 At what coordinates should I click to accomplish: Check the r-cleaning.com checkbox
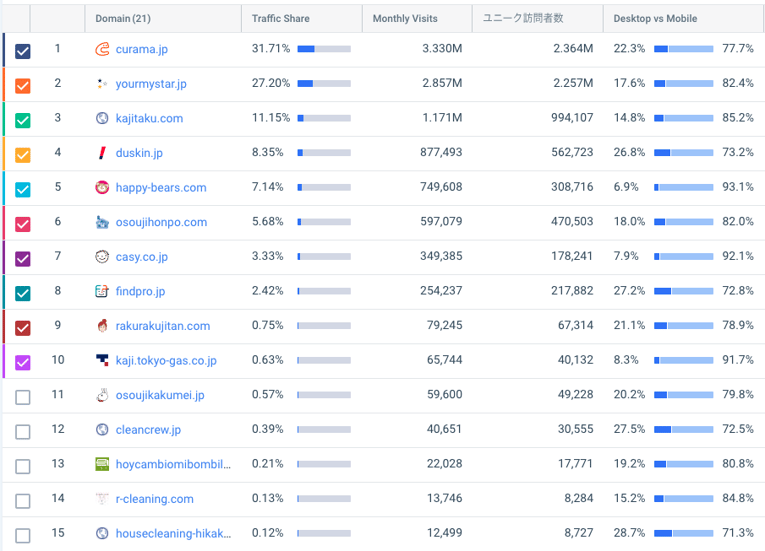click(22, 501)
